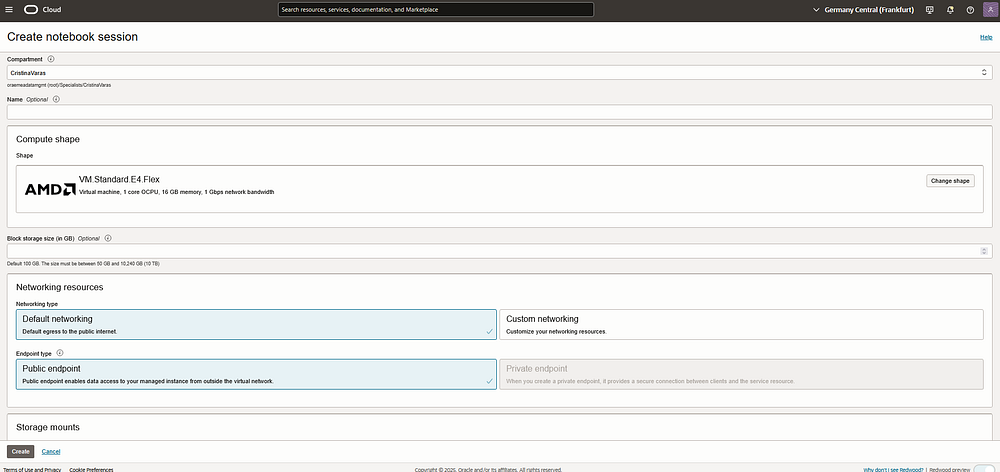Show the Block storage size info icon
Image resolution: width=1000 pixels, height=472 pixels.
click(x=108, y=238)
